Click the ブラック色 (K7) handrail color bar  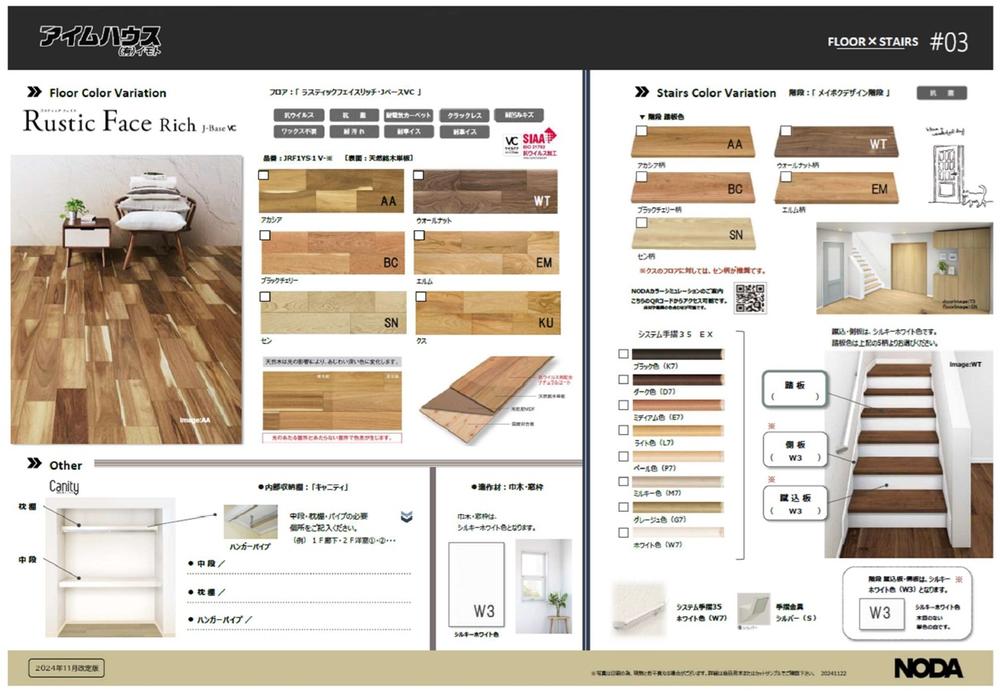tap(678, 354)
